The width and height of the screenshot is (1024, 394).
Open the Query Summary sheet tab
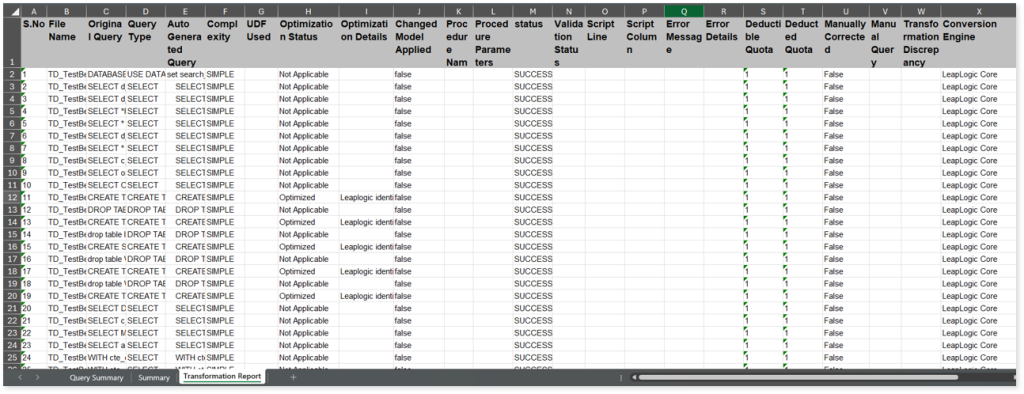click(x=97, y=378)
